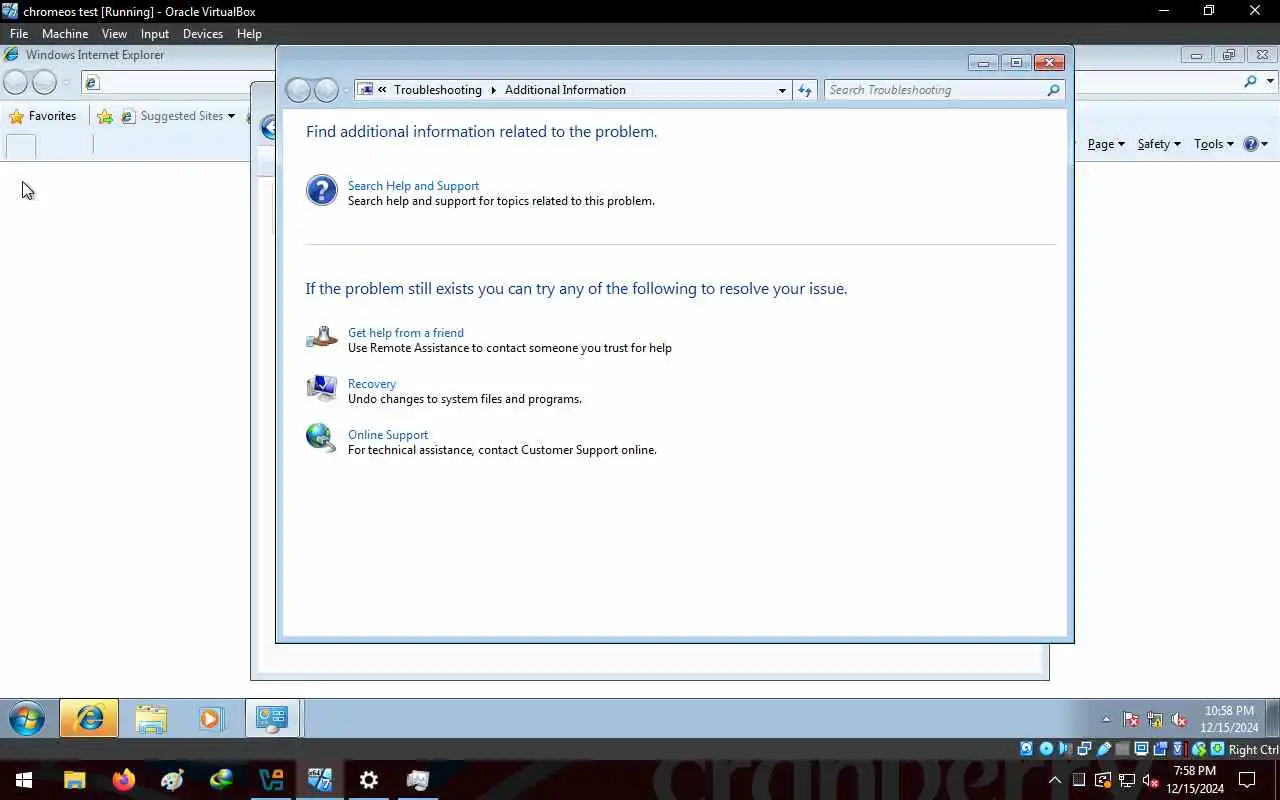Click the Remote Assistance icon beside Get help from a friend
This screenshot has height=800, width=1280.
(x=322, y=338)
